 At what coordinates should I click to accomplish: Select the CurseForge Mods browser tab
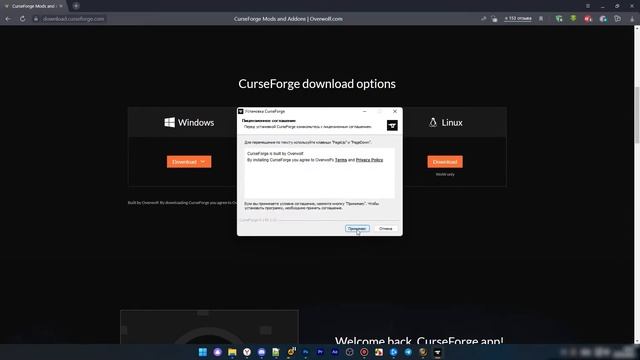(33, 6)
